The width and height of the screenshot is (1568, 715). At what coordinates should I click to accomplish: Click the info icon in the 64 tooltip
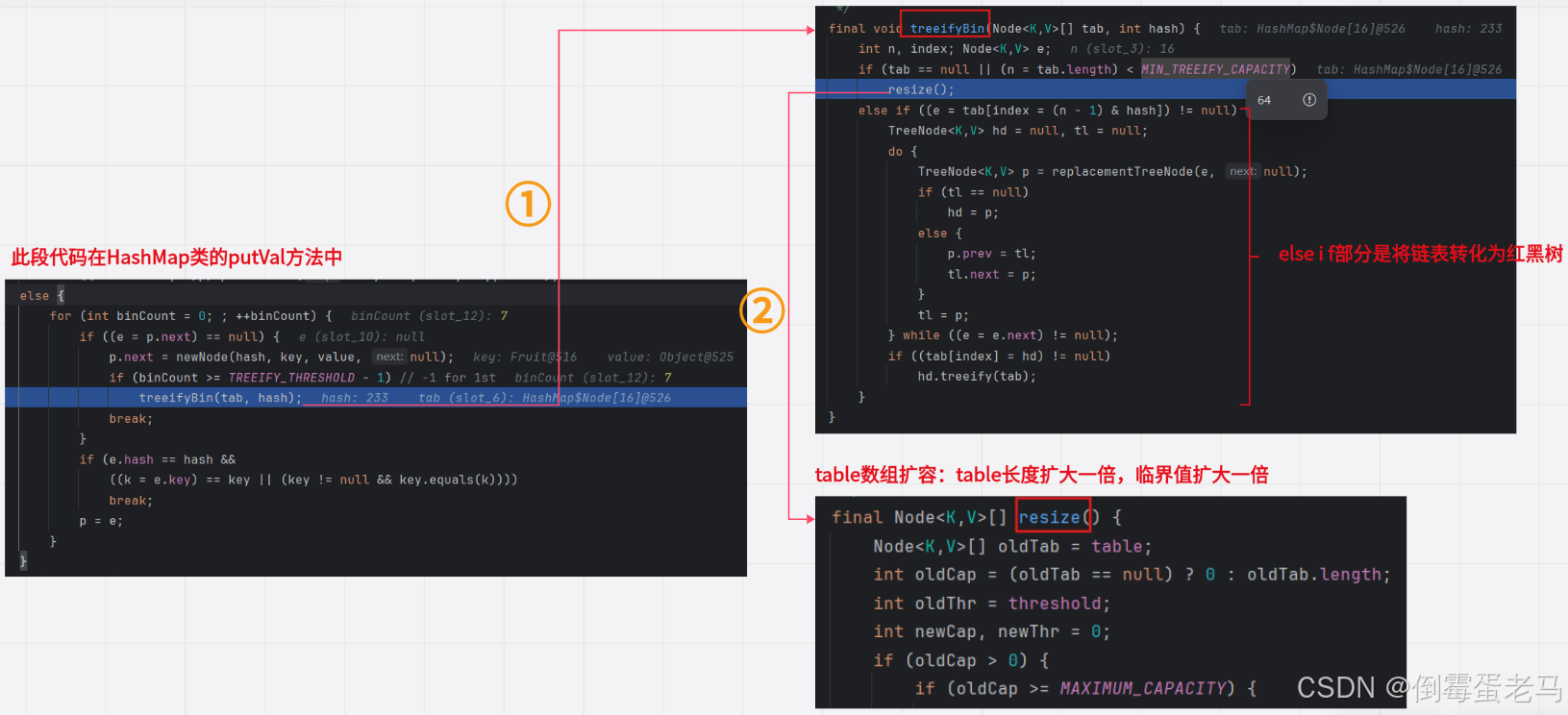[1308, 100]
